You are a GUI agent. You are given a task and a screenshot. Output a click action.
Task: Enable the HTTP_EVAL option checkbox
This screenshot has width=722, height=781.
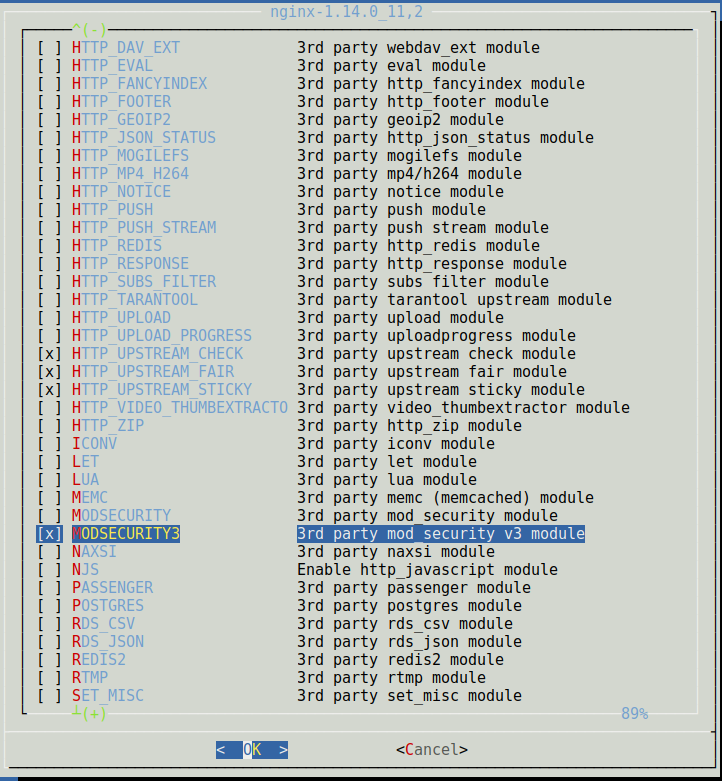[x=49, y=66]
